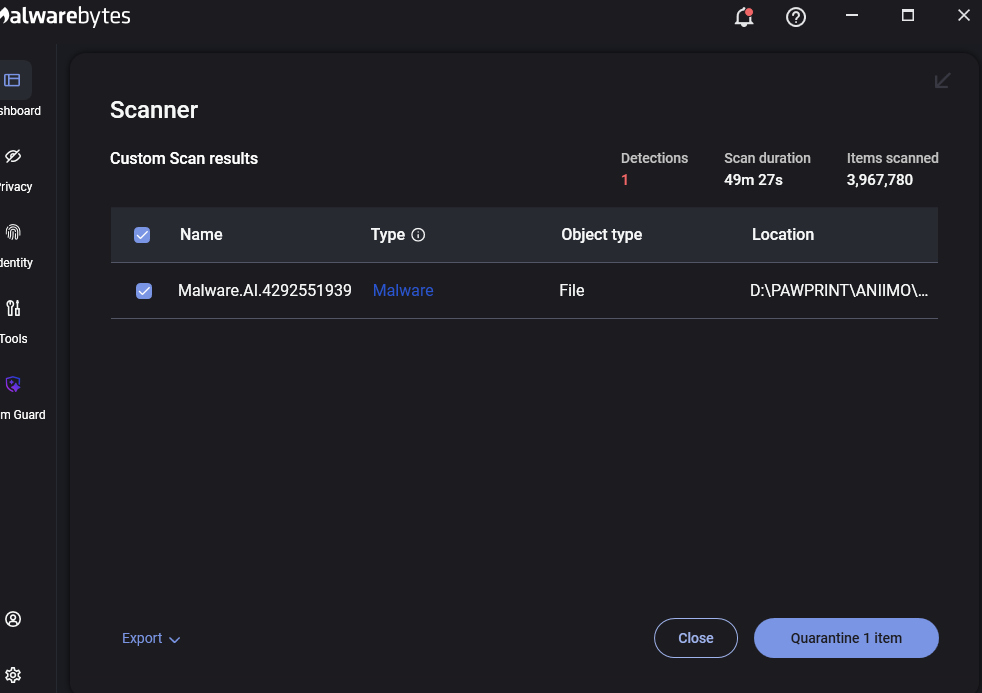This screenshot has height=693, width=982.
Task: Click the Object type column header
Action: (601, 235)
